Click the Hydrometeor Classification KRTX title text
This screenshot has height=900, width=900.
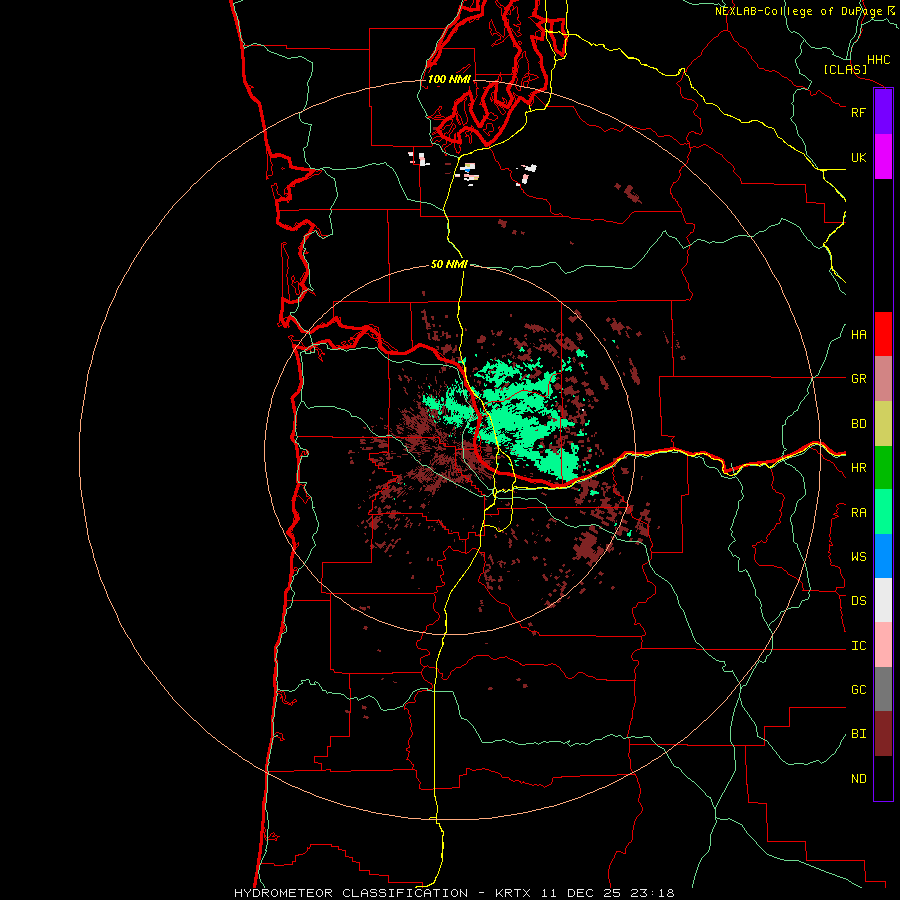[454, 893]
